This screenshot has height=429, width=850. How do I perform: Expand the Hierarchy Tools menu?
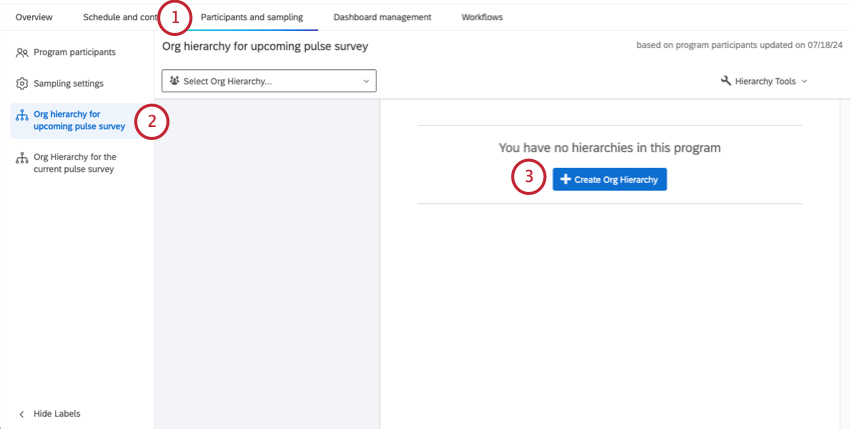click(764, 81)
